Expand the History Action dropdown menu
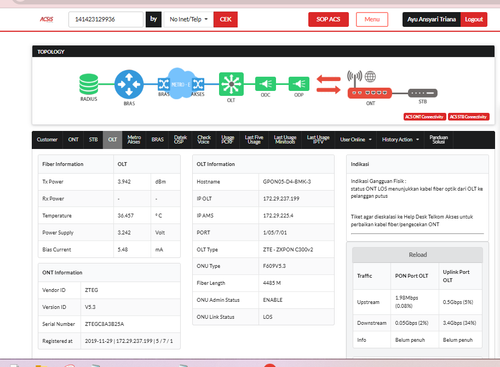Viewport: 500px width, 367px height. pyautogui.click(x=400, y=140)
